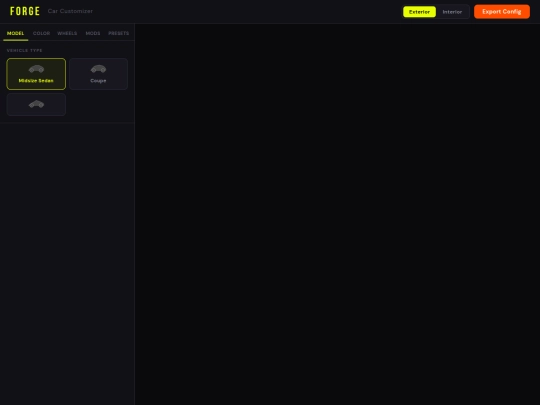Click the Export Config button
Viewport: 540px width, 405px height.
coord(502,12)
